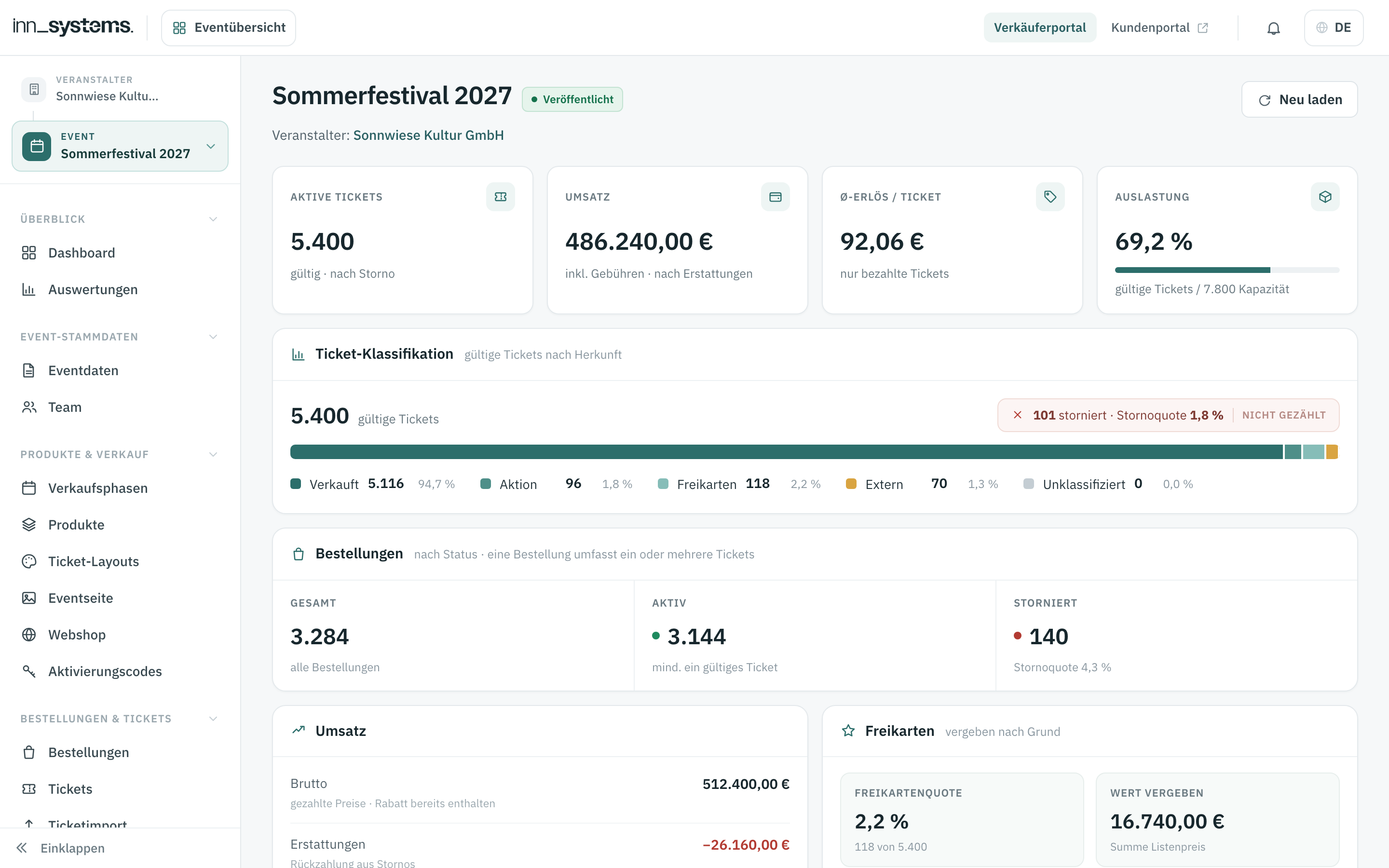Go to Ticket-Layouts page
The image size is (1389, 868).
pyautogui.click(x=120, y=561)
